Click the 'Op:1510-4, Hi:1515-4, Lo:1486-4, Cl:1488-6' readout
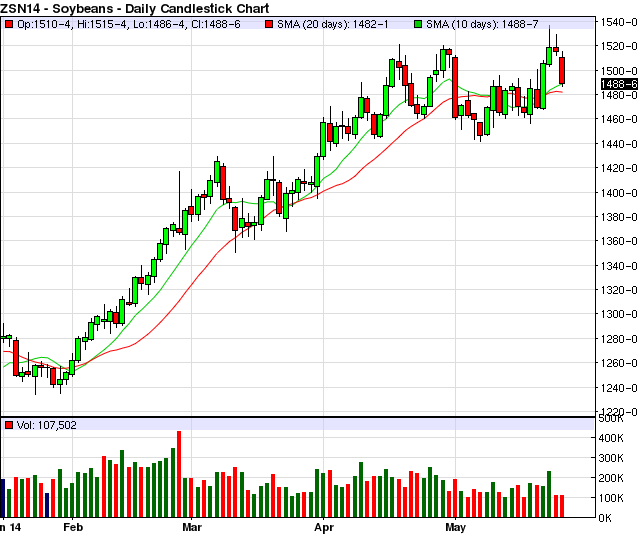 (129, 24)
